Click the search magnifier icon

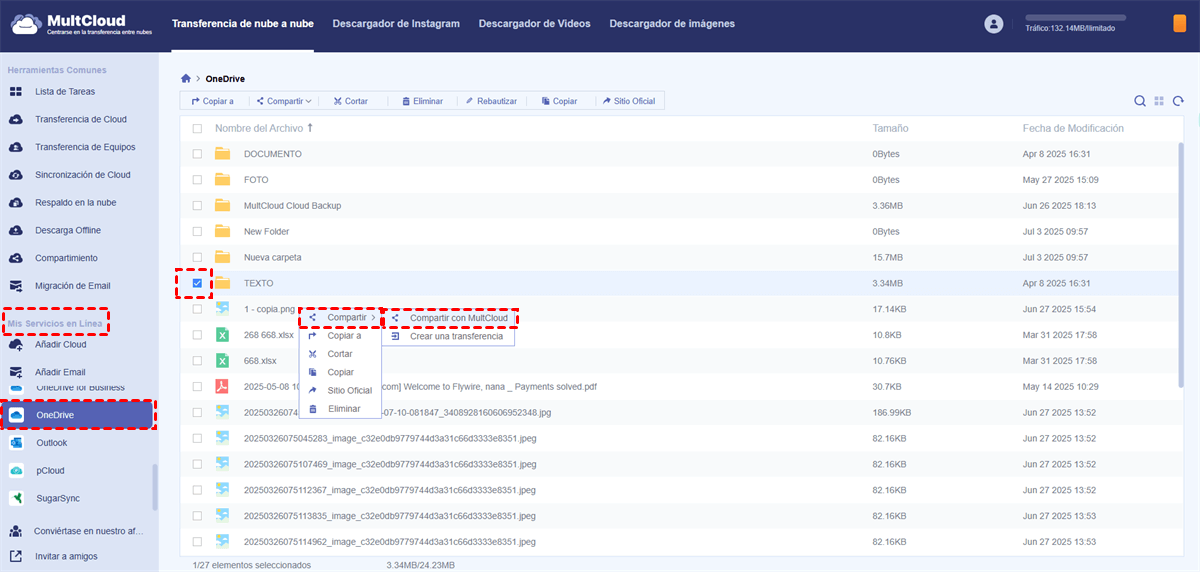pyautogui.click(x=1140, y=101)
